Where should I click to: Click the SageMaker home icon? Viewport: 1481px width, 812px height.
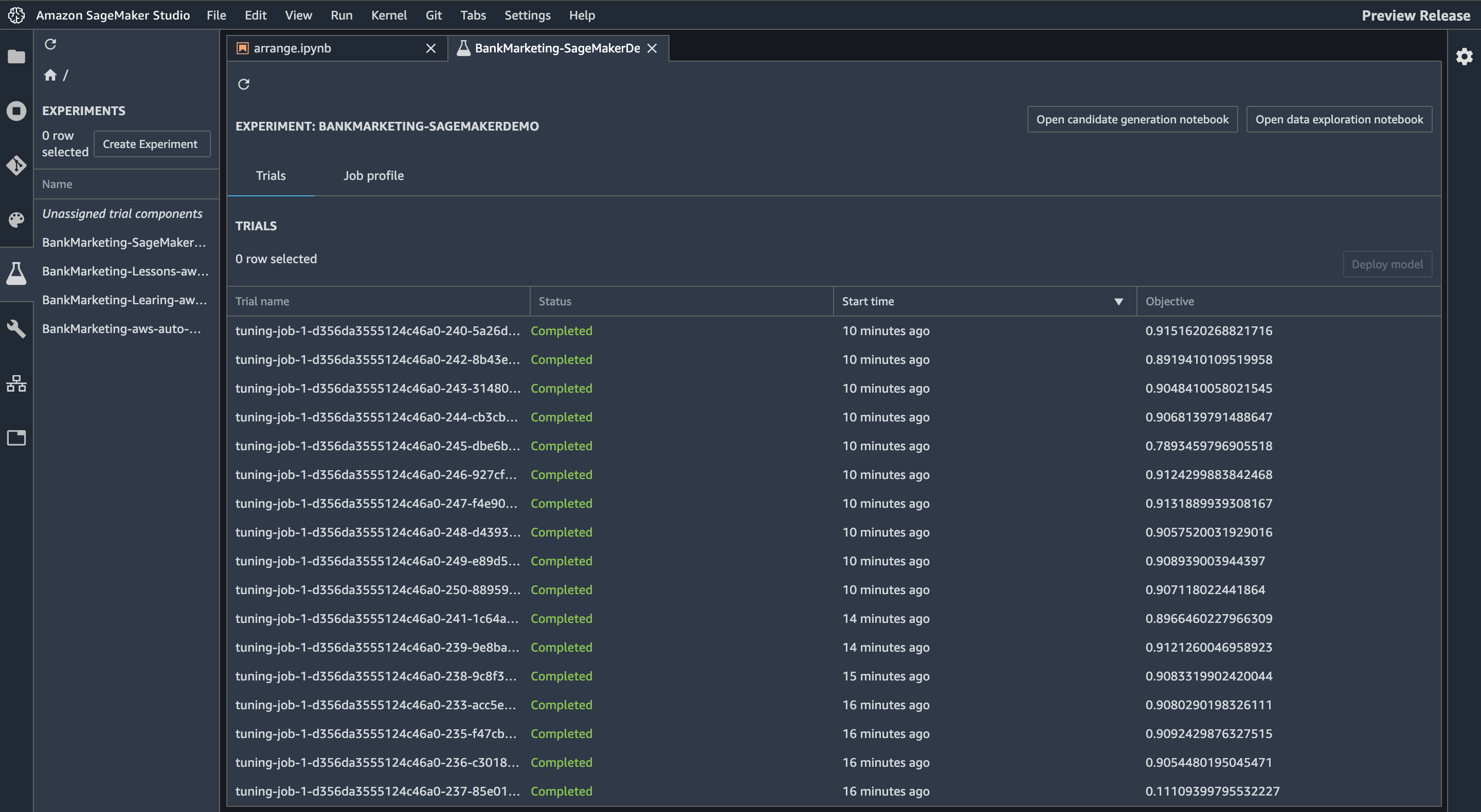[50, 75]
